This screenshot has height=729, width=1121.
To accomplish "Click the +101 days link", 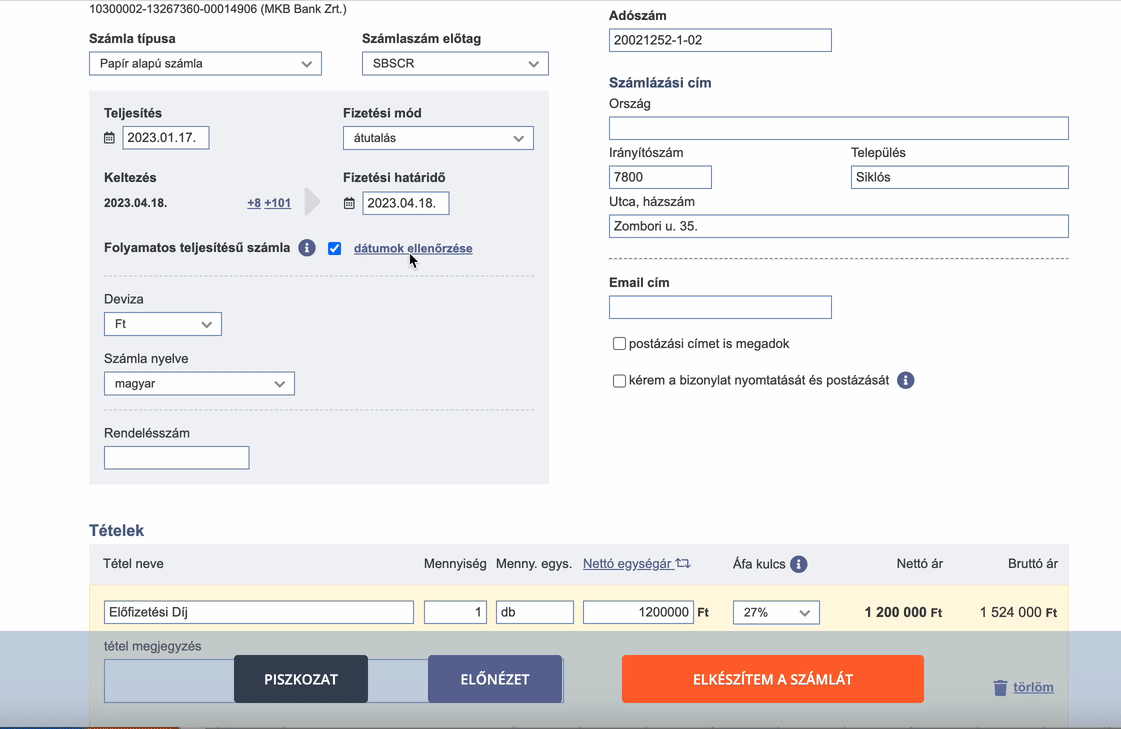I will 277,203.
